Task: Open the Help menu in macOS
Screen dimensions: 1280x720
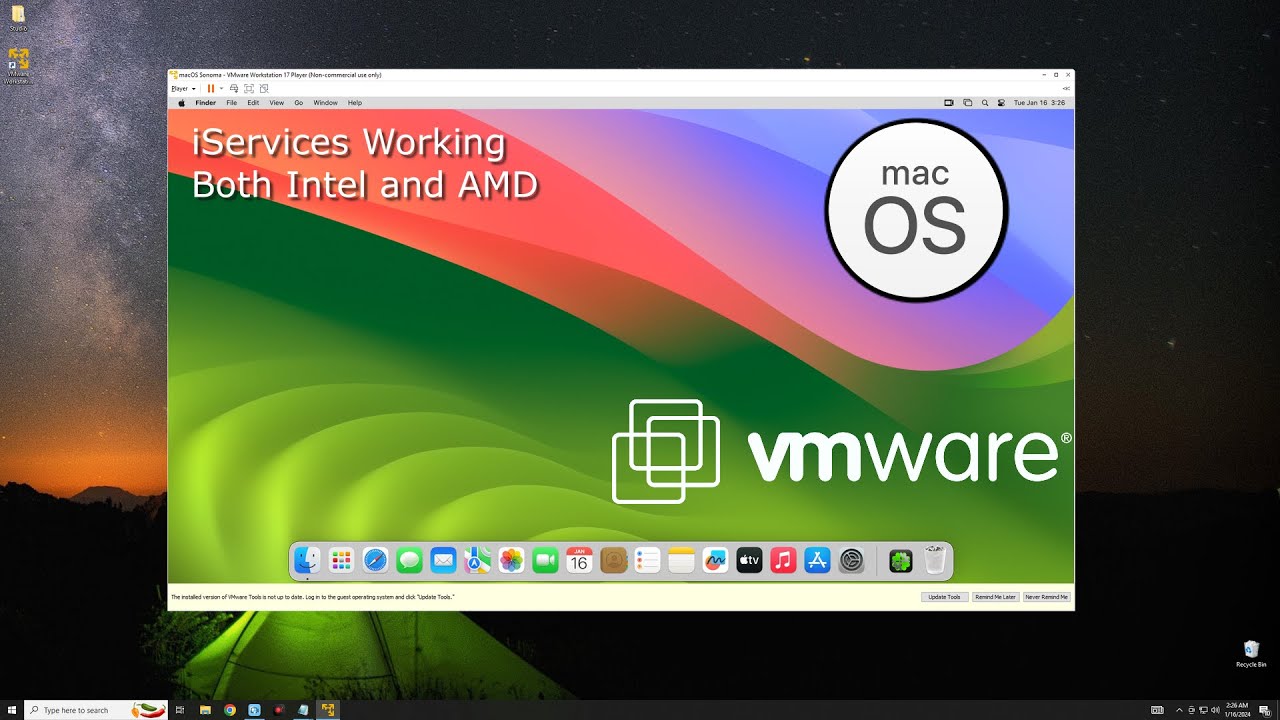Action: tap(354, 103)
